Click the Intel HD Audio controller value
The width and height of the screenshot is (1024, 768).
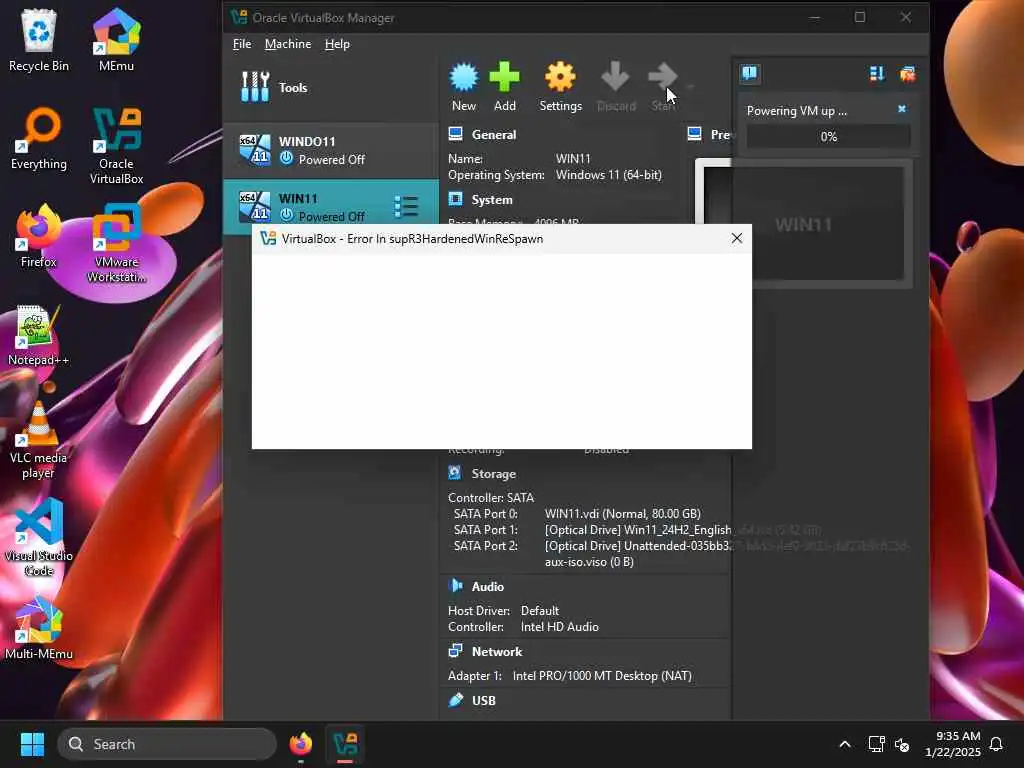tap(560, 627)
